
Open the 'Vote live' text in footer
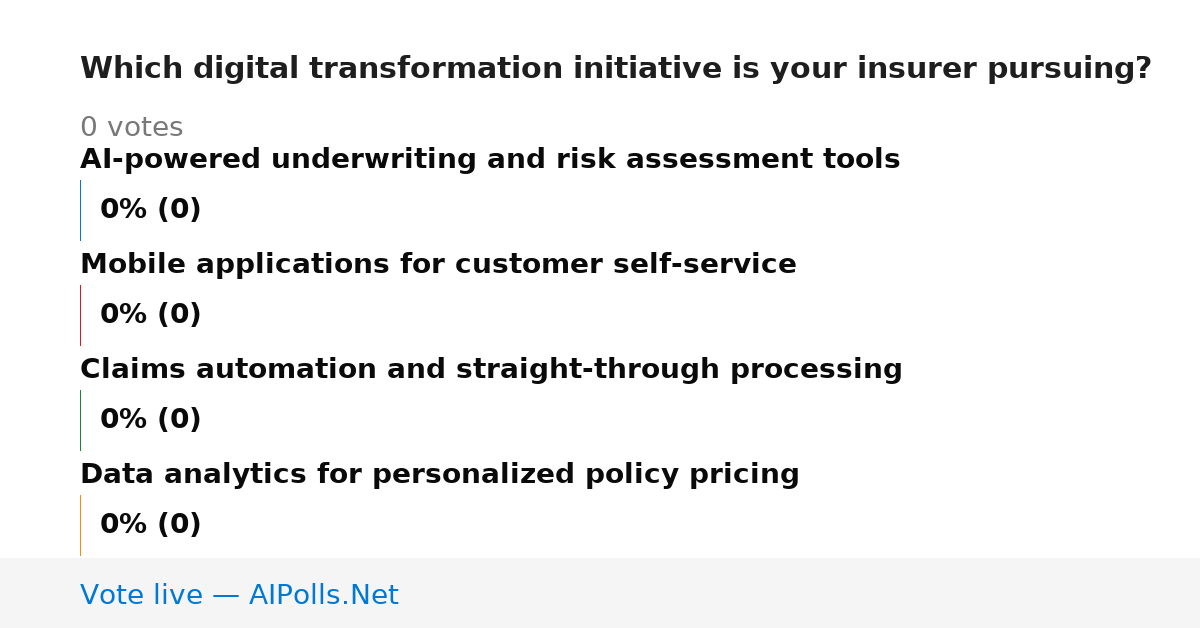pos(141,596)
